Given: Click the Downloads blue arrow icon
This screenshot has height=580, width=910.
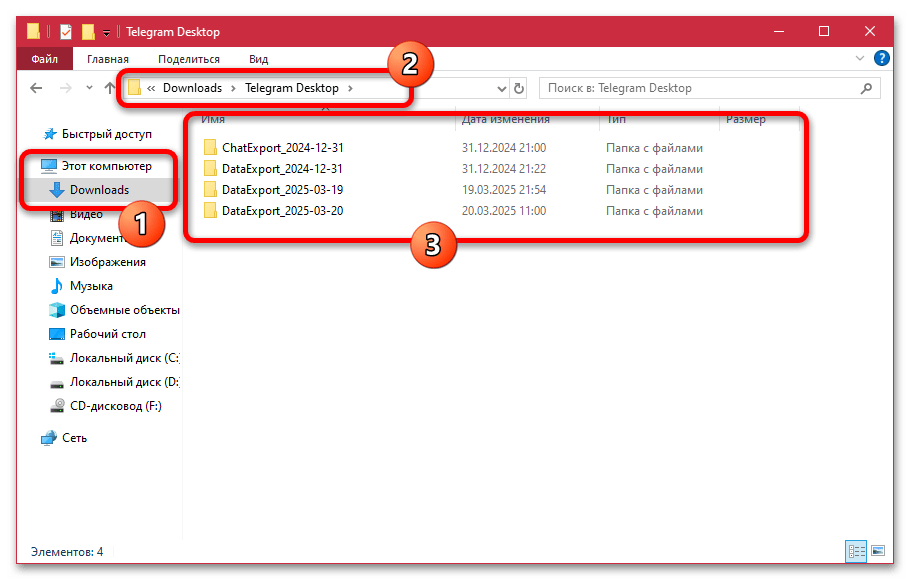Looking at the screenshot, I should point(57,190).
